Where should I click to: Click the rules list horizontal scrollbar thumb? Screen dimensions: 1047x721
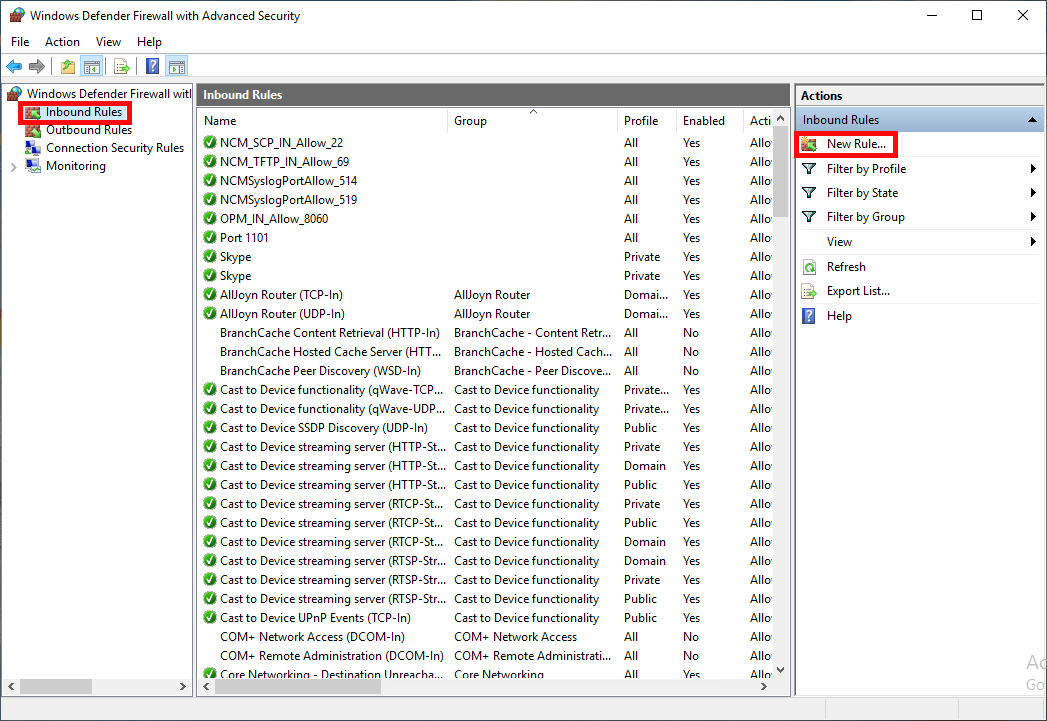click(298, 686)
